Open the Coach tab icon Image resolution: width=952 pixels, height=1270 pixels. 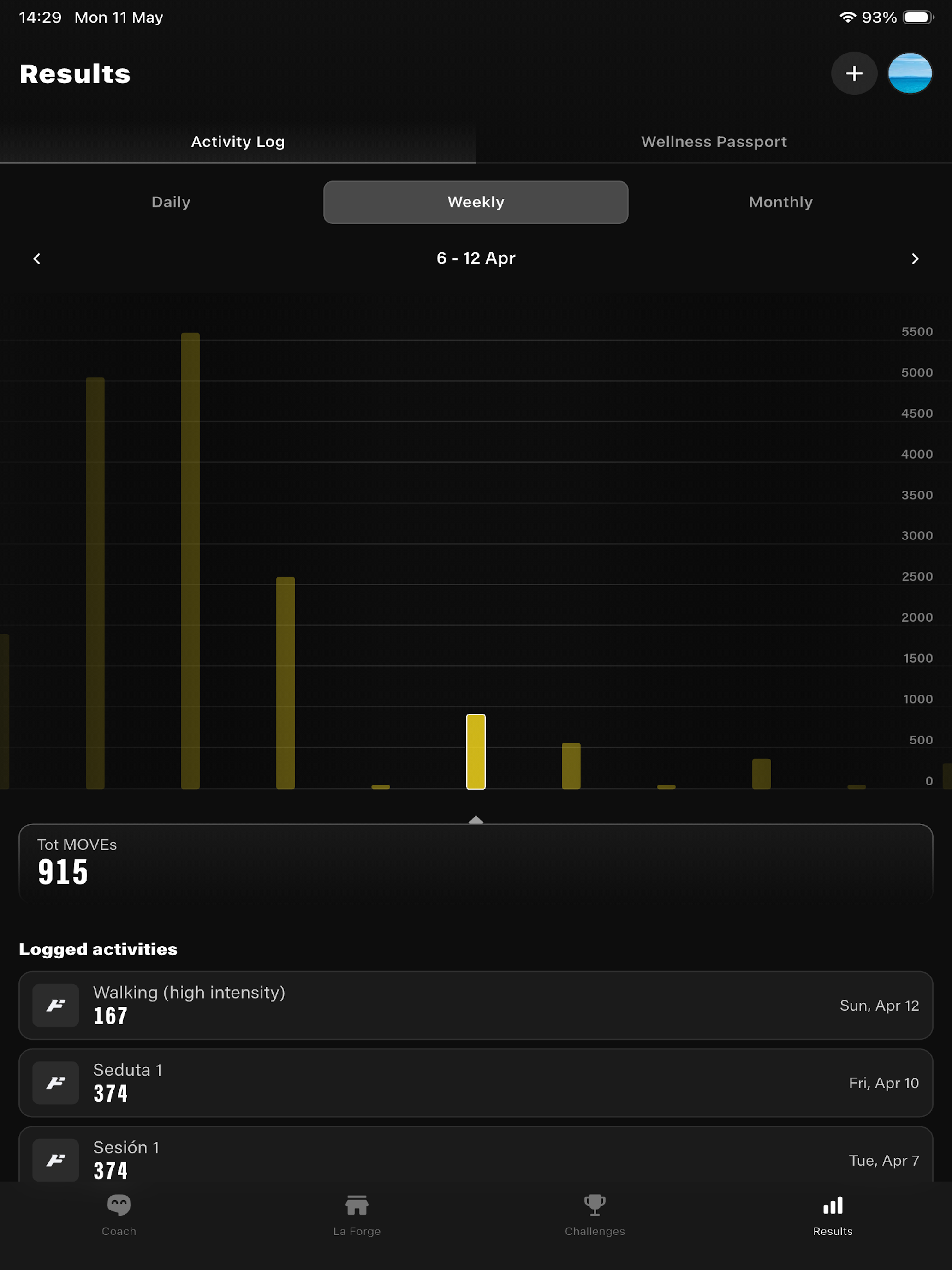point(119,1204)
